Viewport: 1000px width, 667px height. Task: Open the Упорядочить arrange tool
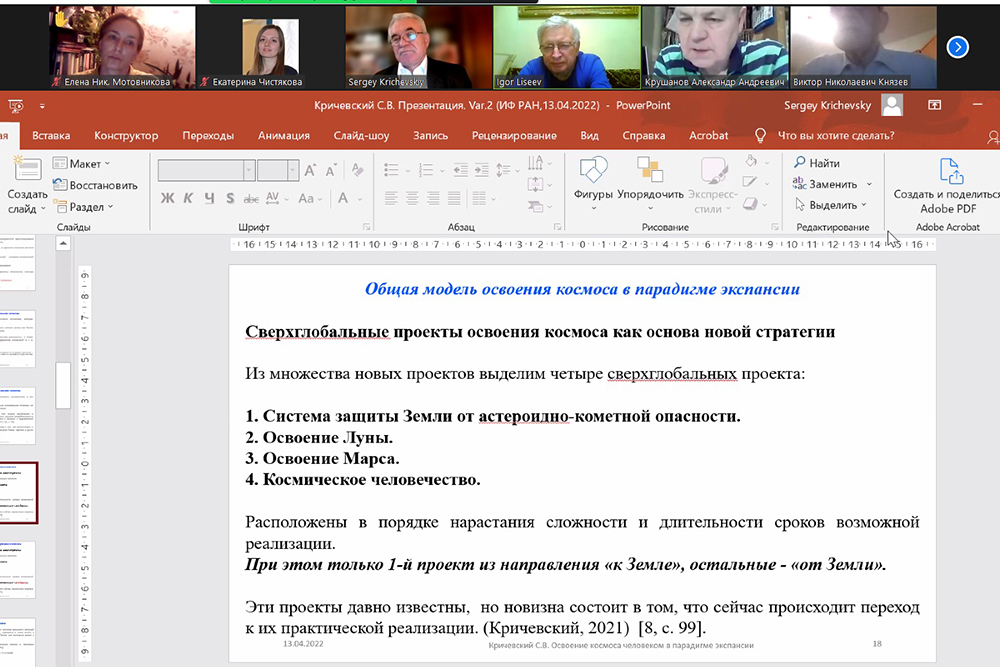click(650, 171)
